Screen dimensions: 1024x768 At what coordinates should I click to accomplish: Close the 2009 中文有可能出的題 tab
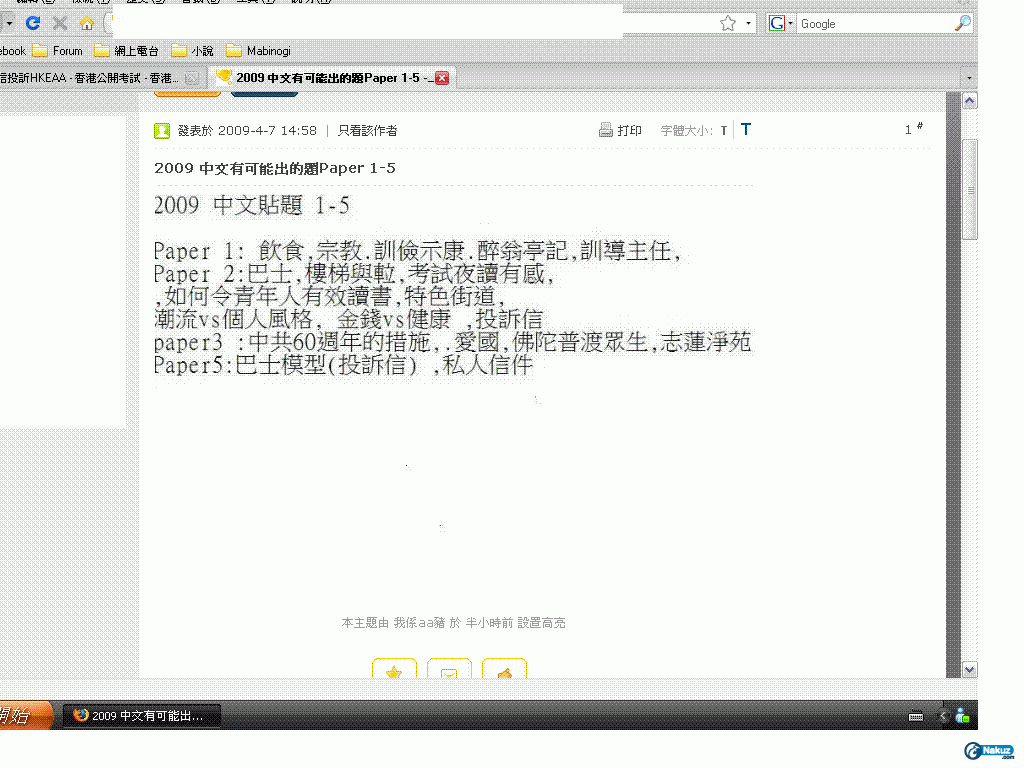point(442,78)
